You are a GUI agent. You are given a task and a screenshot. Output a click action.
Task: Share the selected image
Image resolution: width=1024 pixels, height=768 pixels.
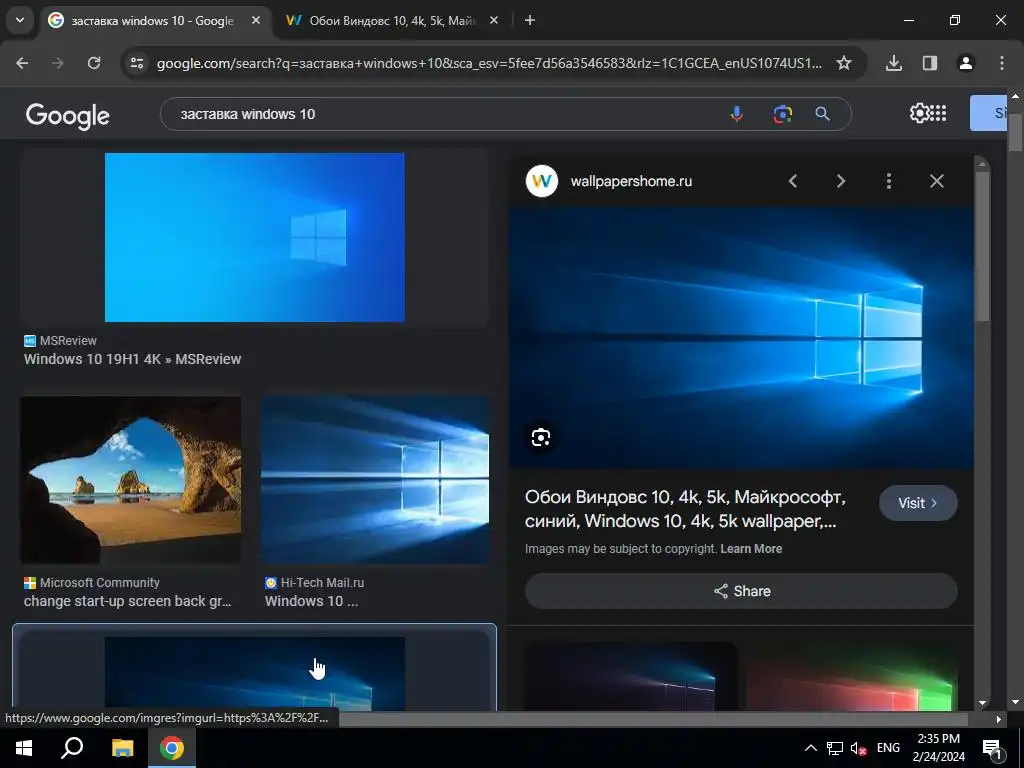[x=741, y=591]
